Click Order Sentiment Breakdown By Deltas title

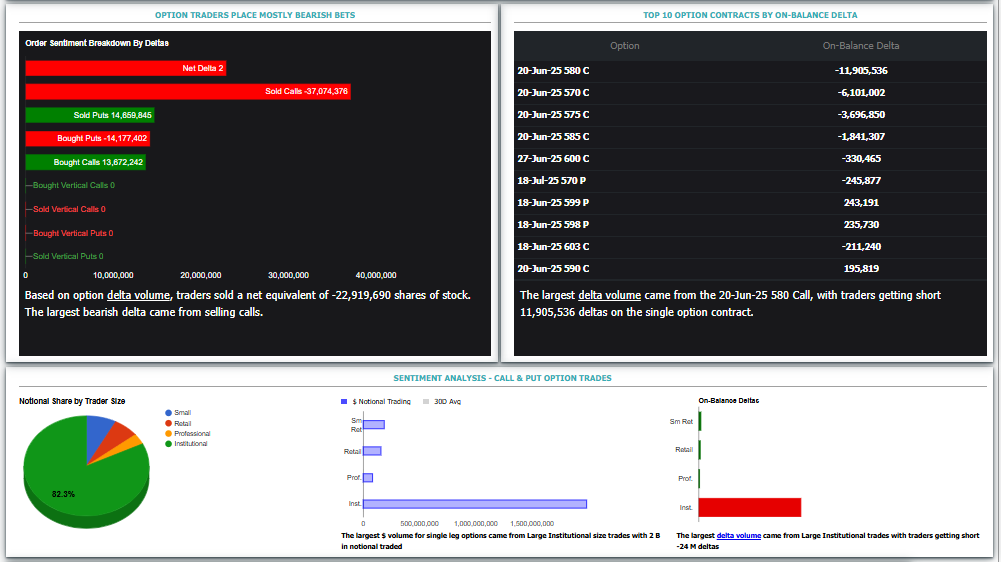[97, 43]
